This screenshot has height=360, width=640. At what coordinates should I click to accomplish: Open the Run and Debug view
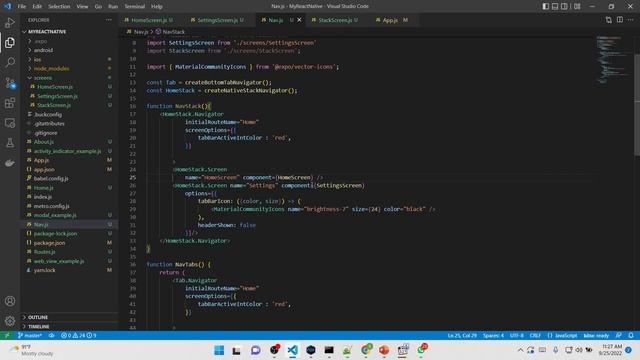click(10, 23)
